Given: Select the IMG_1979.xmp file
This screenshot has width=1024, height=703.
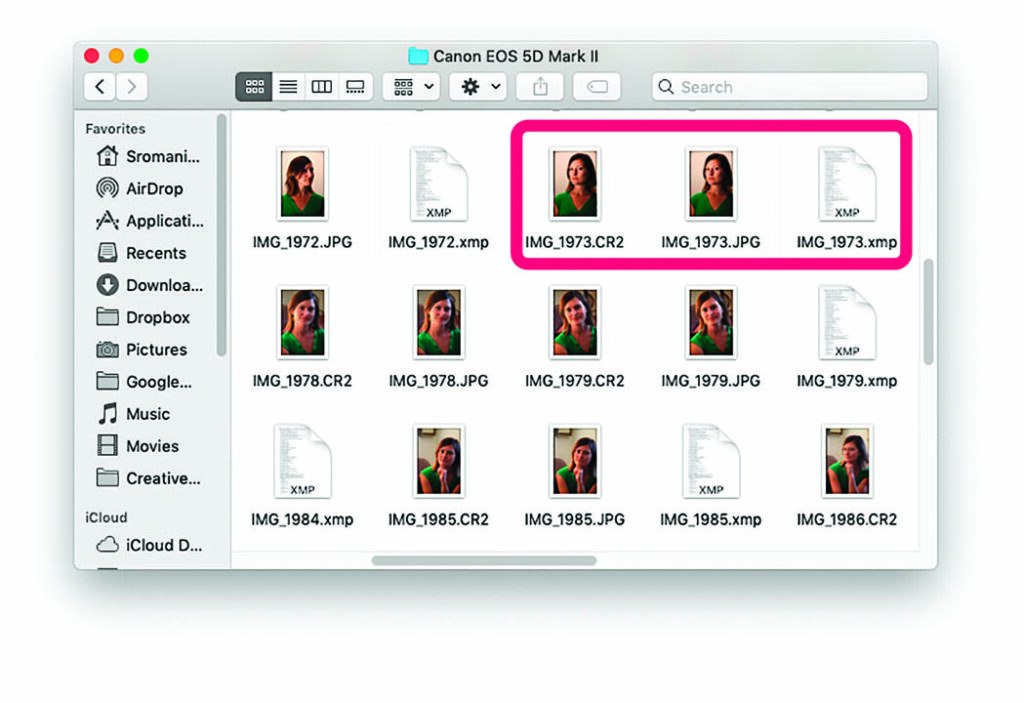Looking at the screenshot, I should pos(846,324).
